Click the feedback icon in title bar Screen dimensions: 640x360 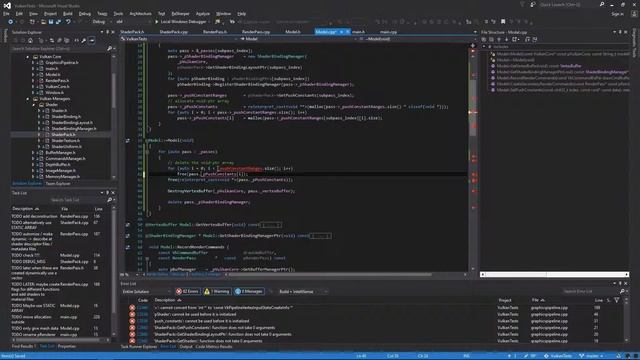coord(533,4)
